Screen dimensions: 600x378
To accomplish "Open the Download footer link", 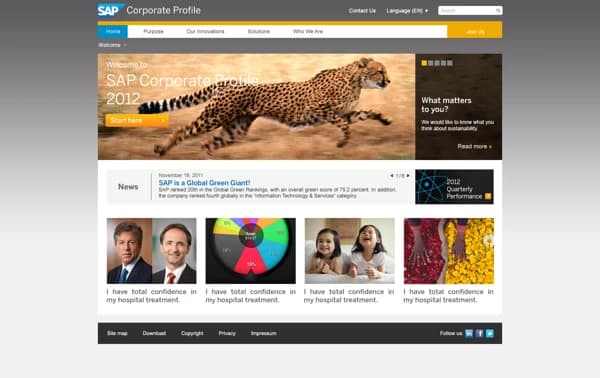I will (154, 333).
